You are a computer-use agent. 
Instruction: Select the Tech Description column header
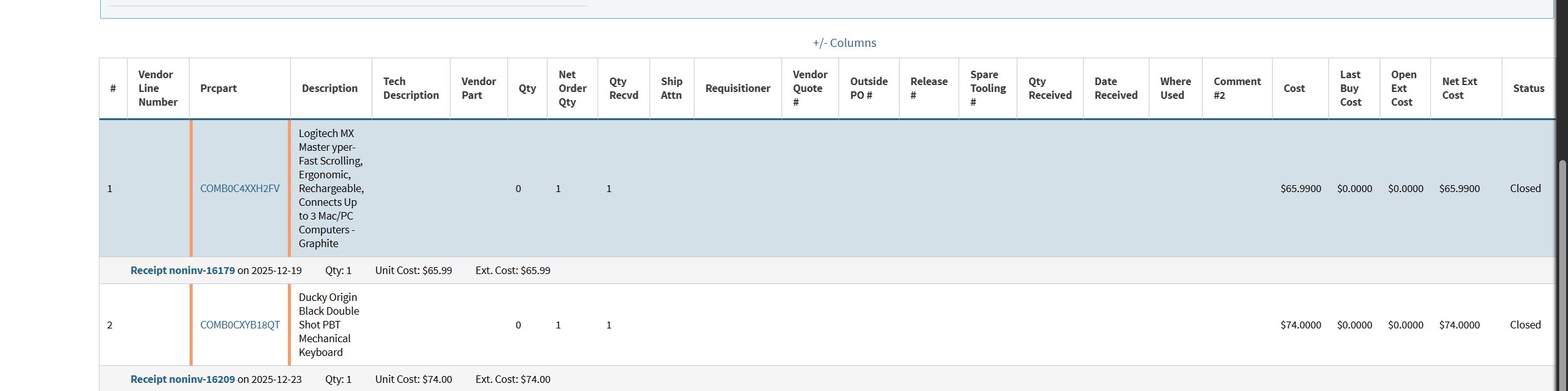point(410,88)
